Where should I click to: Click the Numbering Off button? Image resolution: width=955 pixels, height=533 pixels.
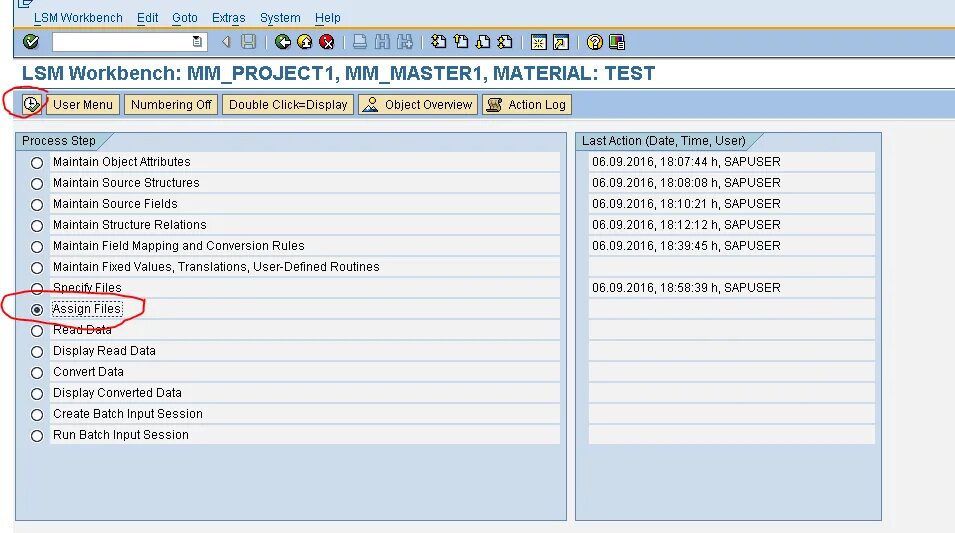pyautogui.click(x=171, y=104)
